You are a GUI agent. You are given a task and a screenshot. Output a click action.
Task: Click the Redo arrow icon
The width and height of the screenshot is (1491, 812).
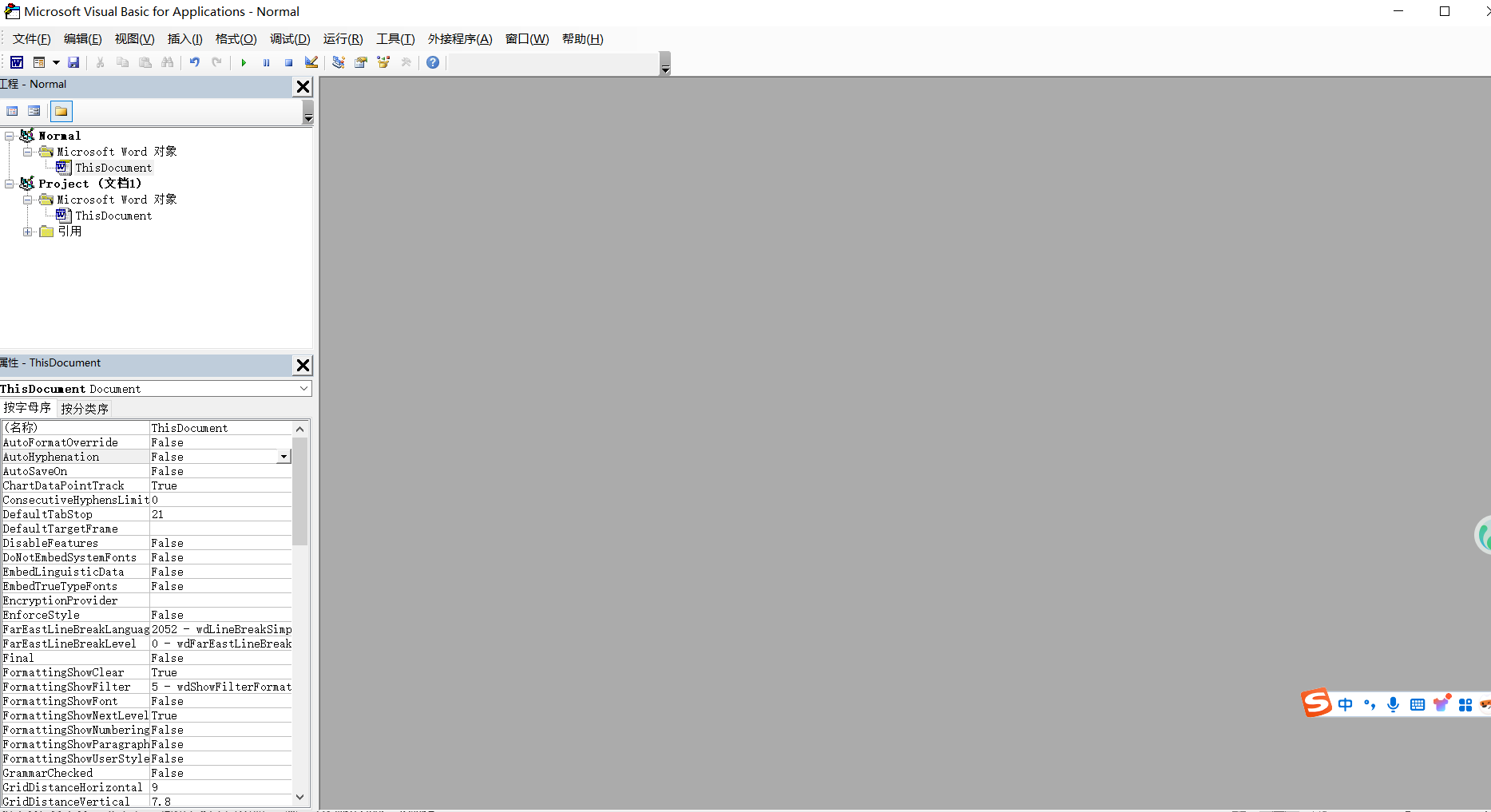click(217, 62)
